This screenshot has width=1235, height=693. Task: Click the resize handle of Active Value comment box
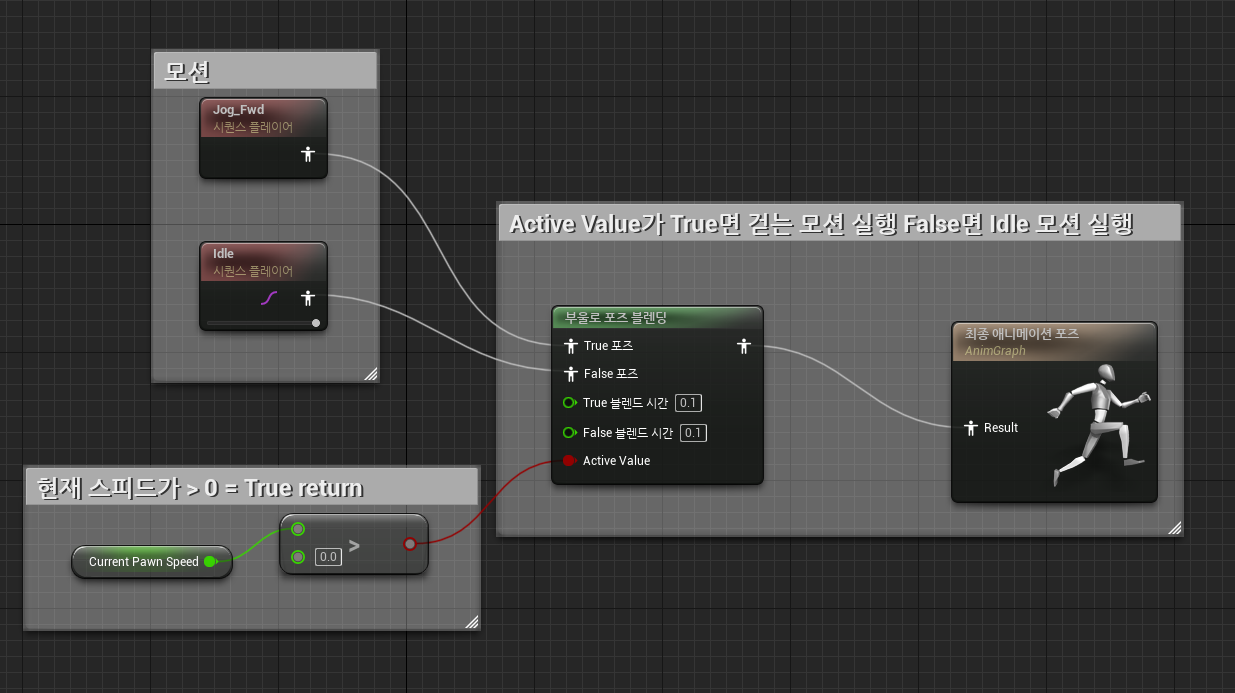pos(1174,528)
